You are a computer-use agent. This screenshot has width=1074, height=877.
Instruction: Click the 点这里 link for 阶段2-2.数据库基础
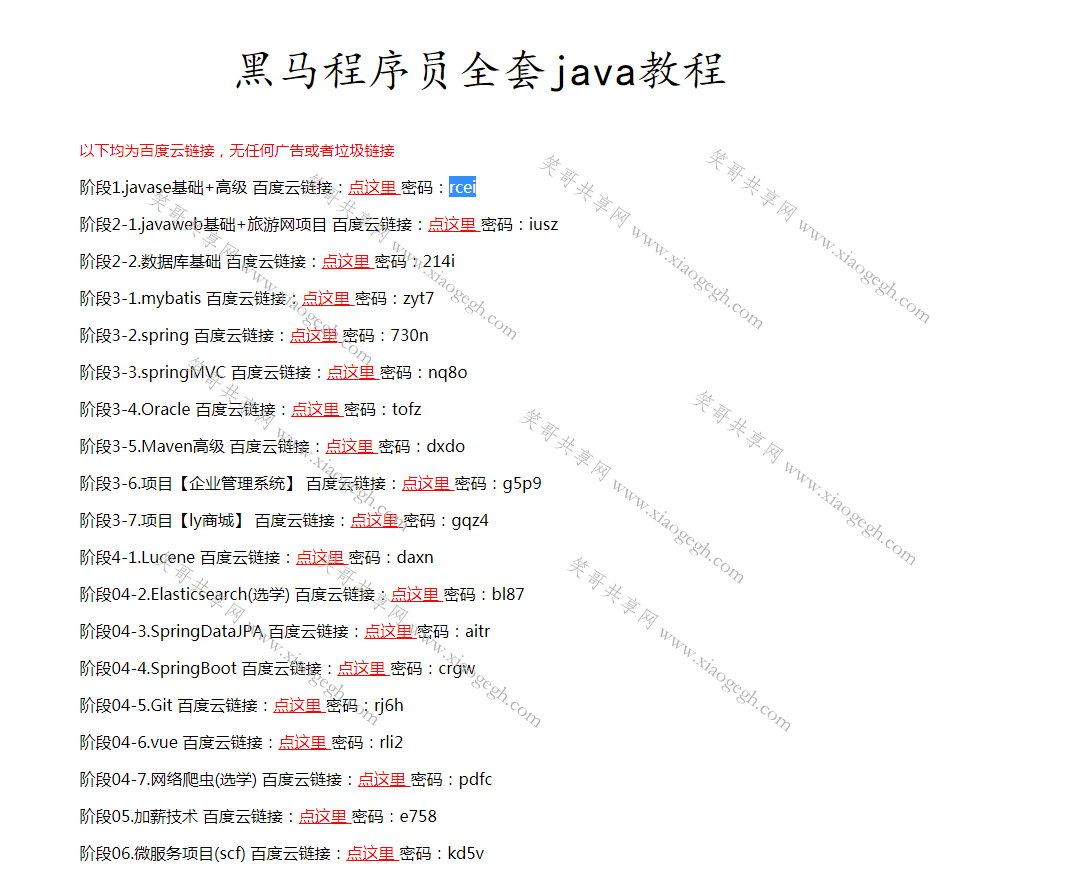tap(346, 261)
